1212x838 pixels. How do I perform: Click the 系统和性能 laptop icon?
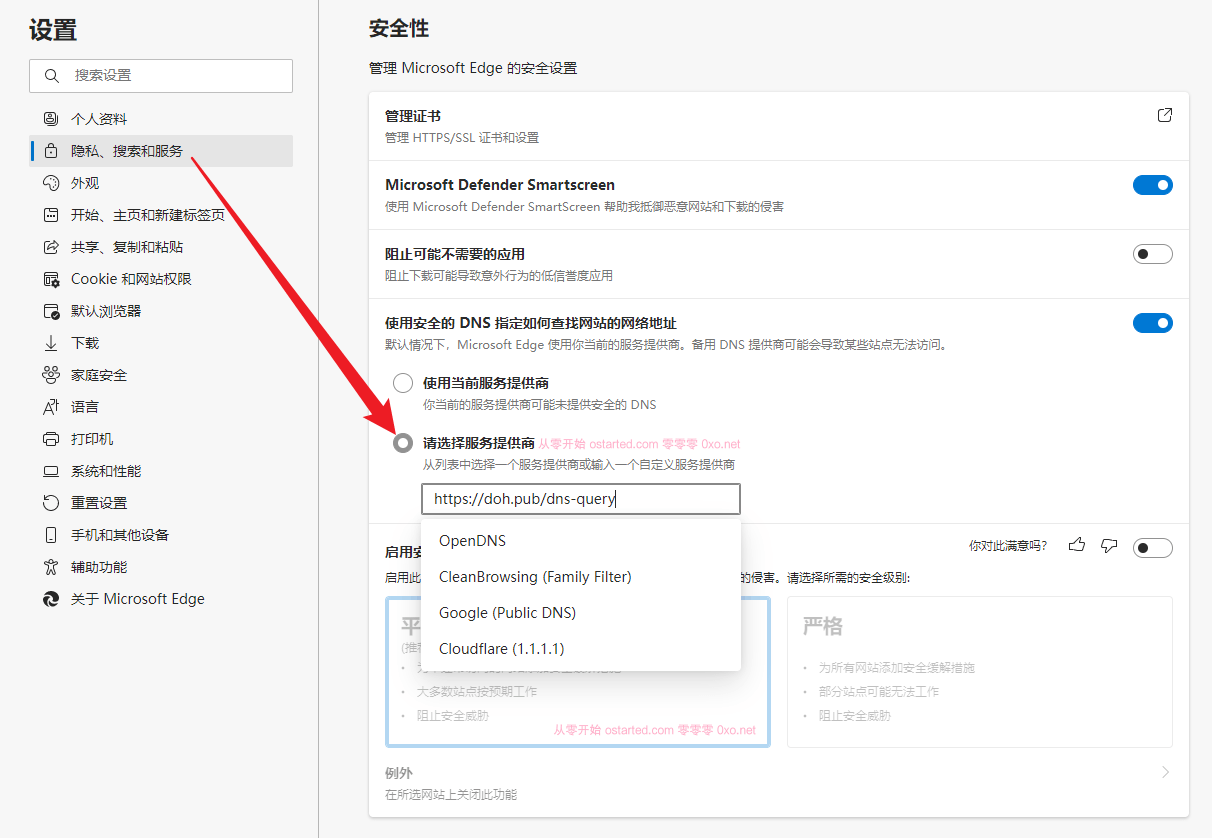pyautogui.click(x=51, y=471)
